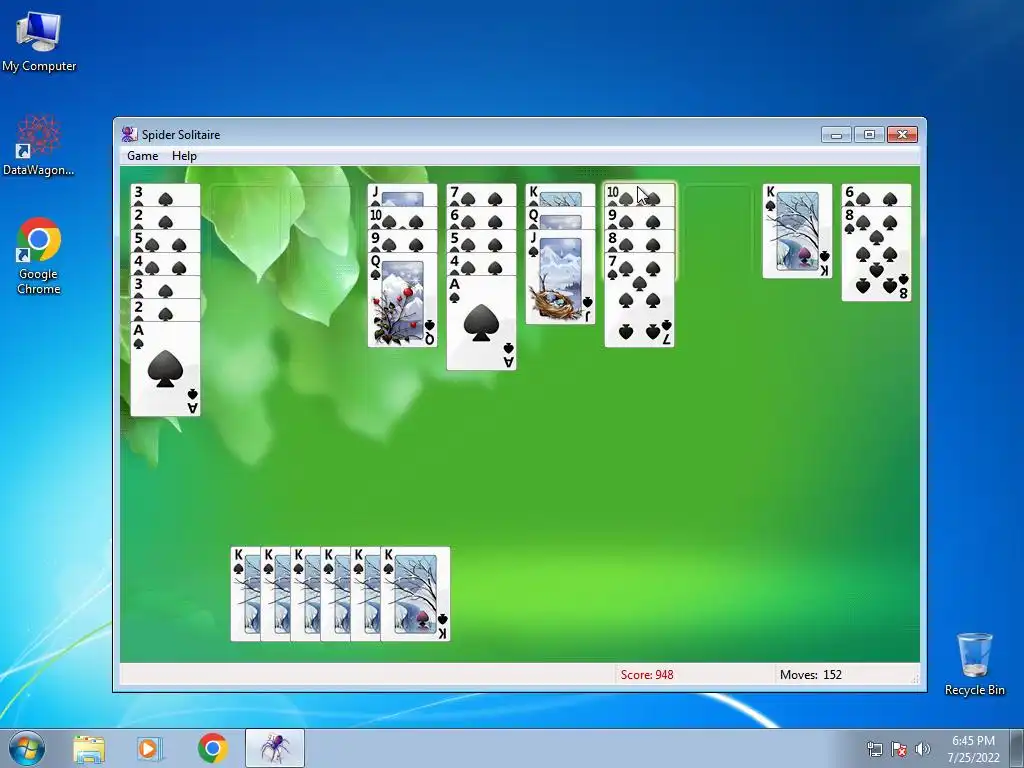Select the top 3 of spades in first column
Screen dimensions: 1024x768
pos(165,195)
